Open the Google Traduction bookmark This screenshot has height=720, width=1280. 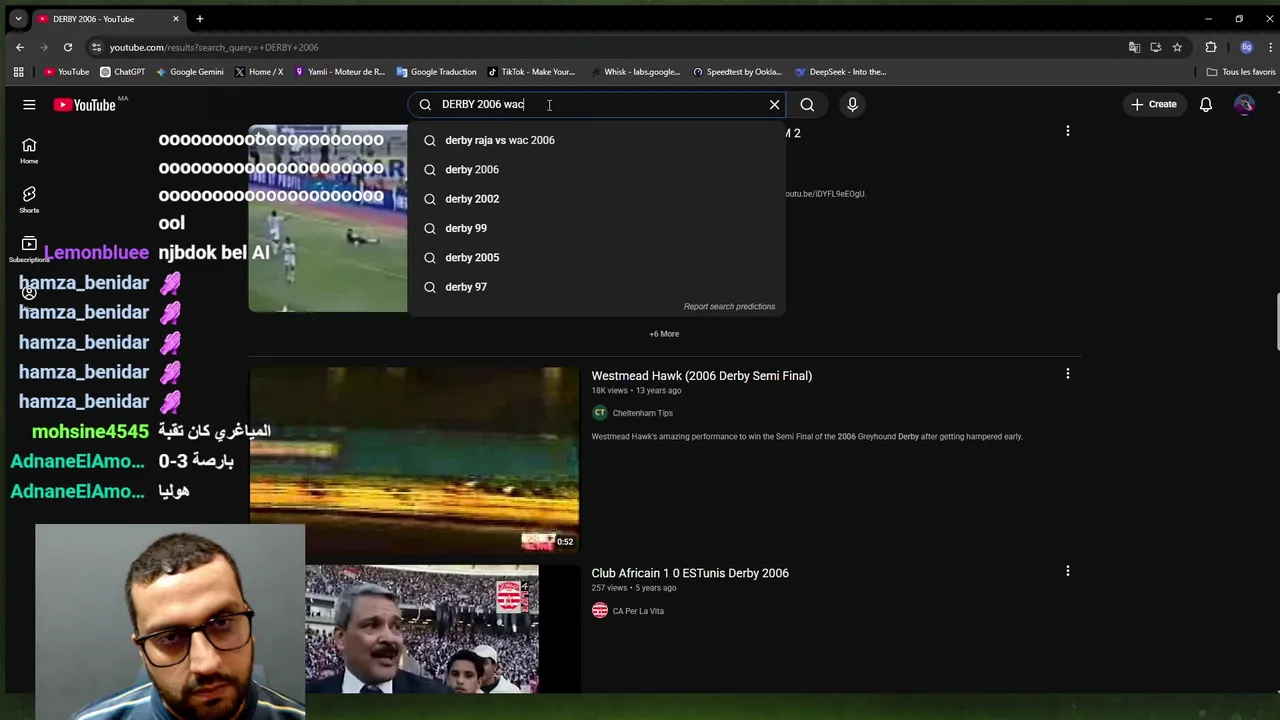click(x=436, y=72)
